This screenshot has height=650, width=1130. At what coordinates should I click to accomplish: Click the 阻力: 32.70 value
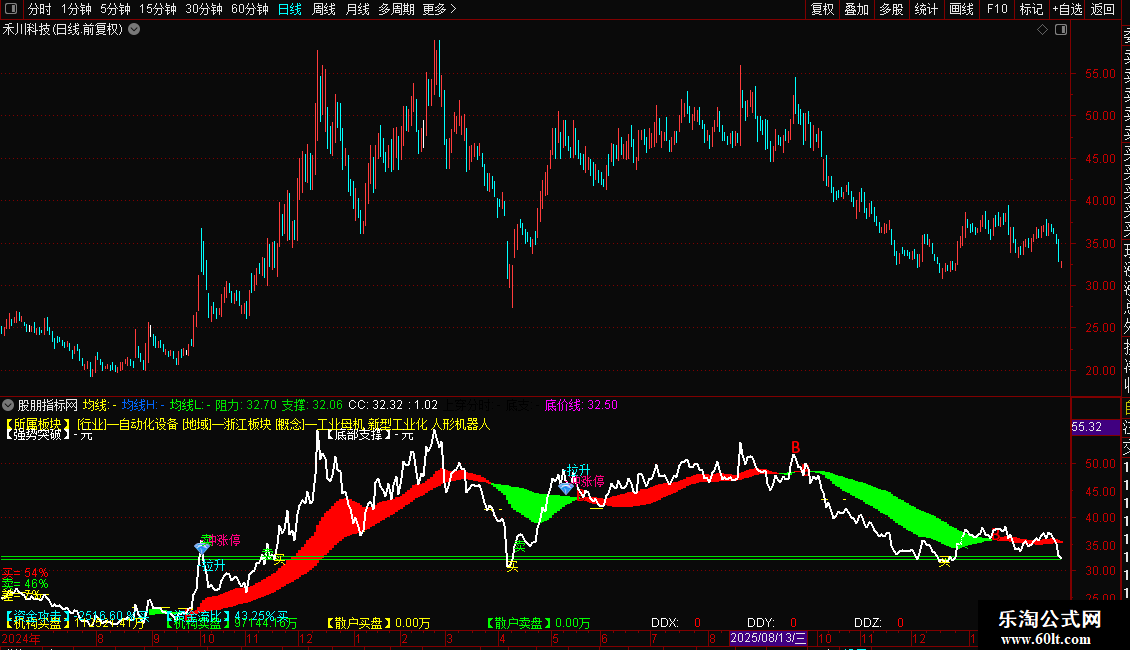[x=246, y=405]
